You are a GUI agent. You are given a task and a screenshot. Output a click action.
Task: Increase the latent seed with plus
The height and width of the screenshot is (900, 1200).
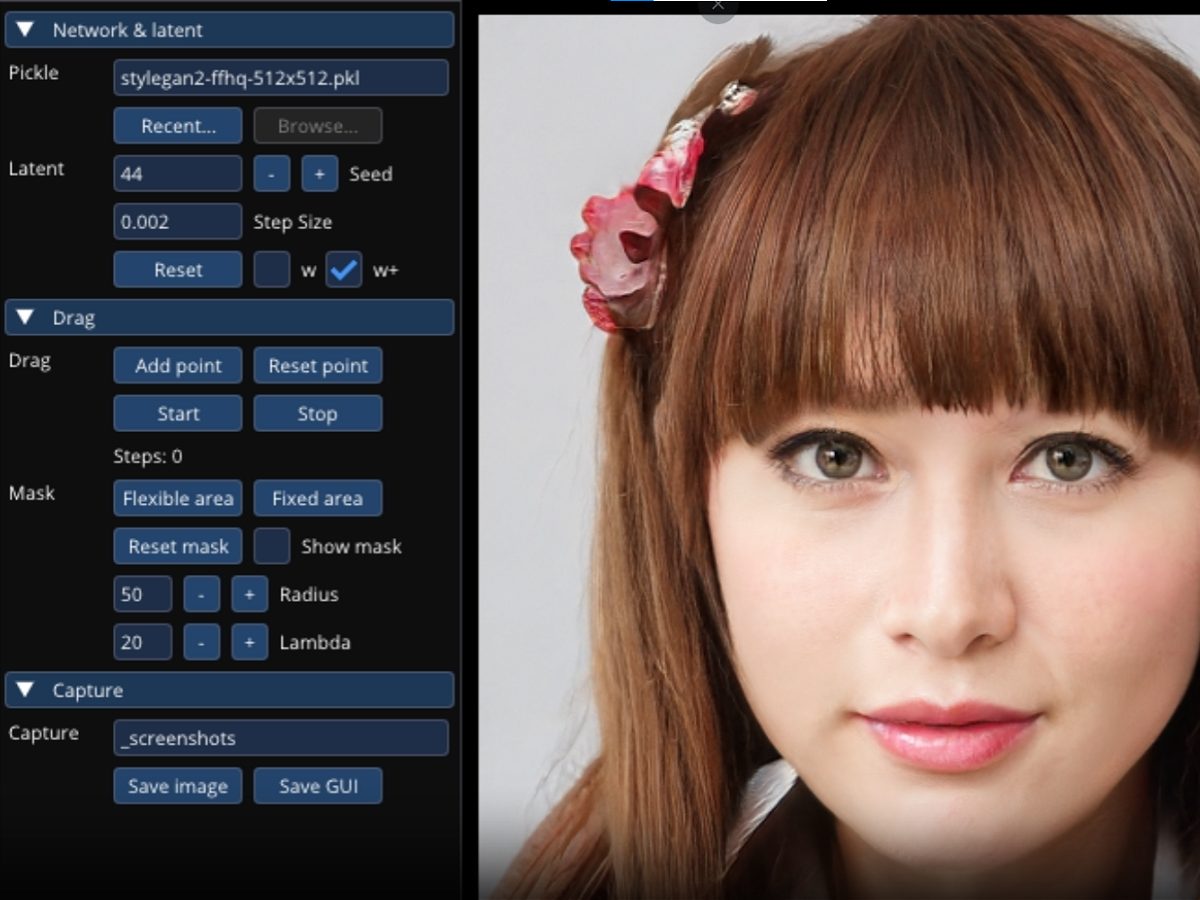pos(319,174)
